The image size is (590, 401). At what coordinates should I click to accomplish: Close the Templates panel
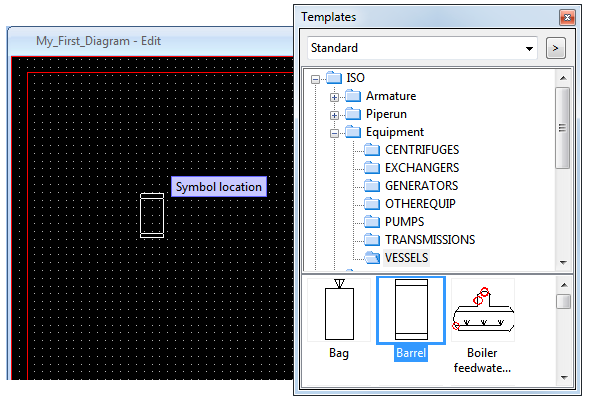(x=567, y=17)
